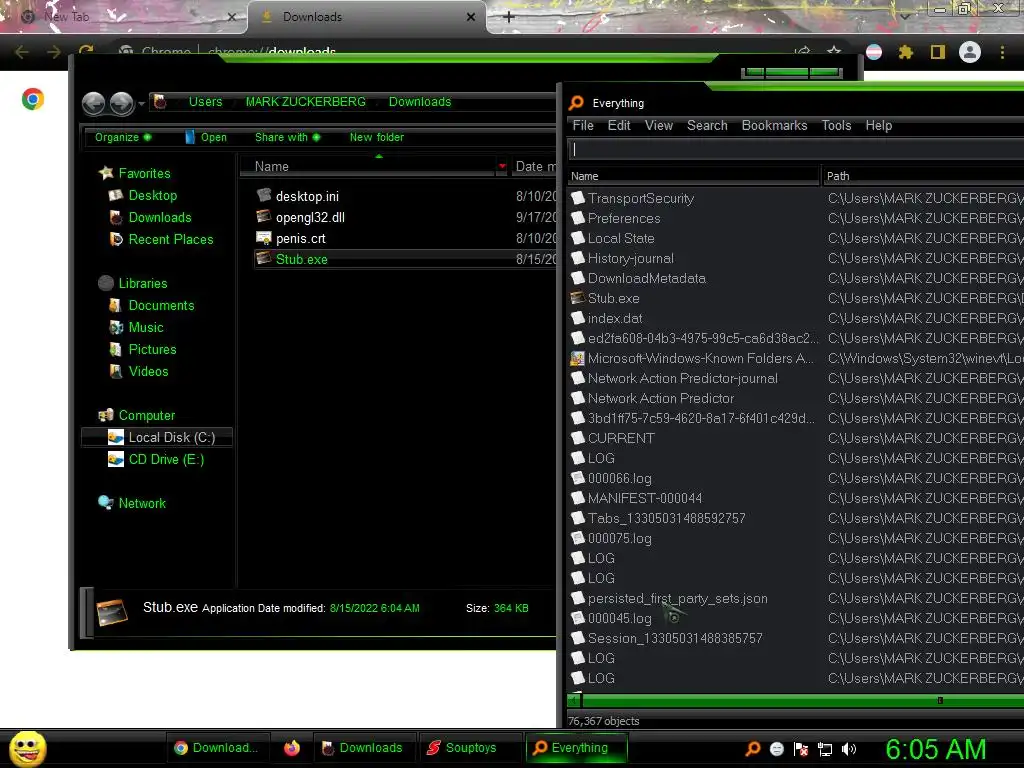The width and height of the screenshot is (1024, 768).
Task: Select Preferences file in Everything results
Action: pos(624,218)
